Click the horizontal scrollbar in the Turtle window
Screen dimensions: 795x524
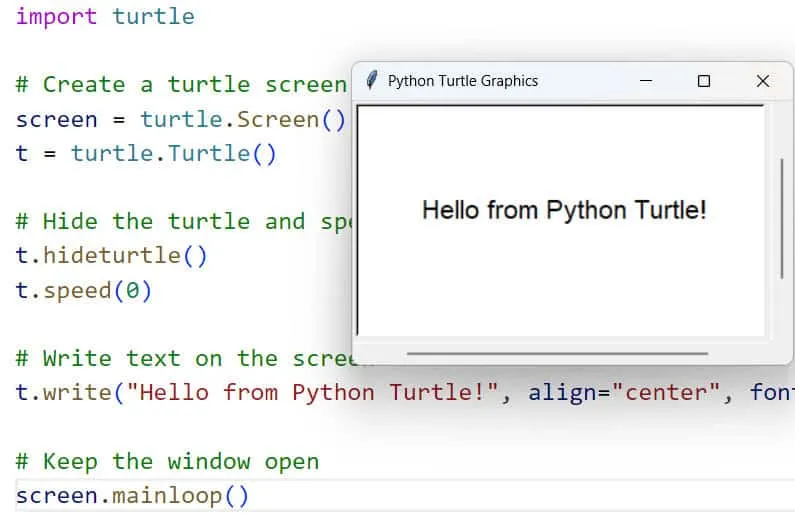tap(557, 353)
